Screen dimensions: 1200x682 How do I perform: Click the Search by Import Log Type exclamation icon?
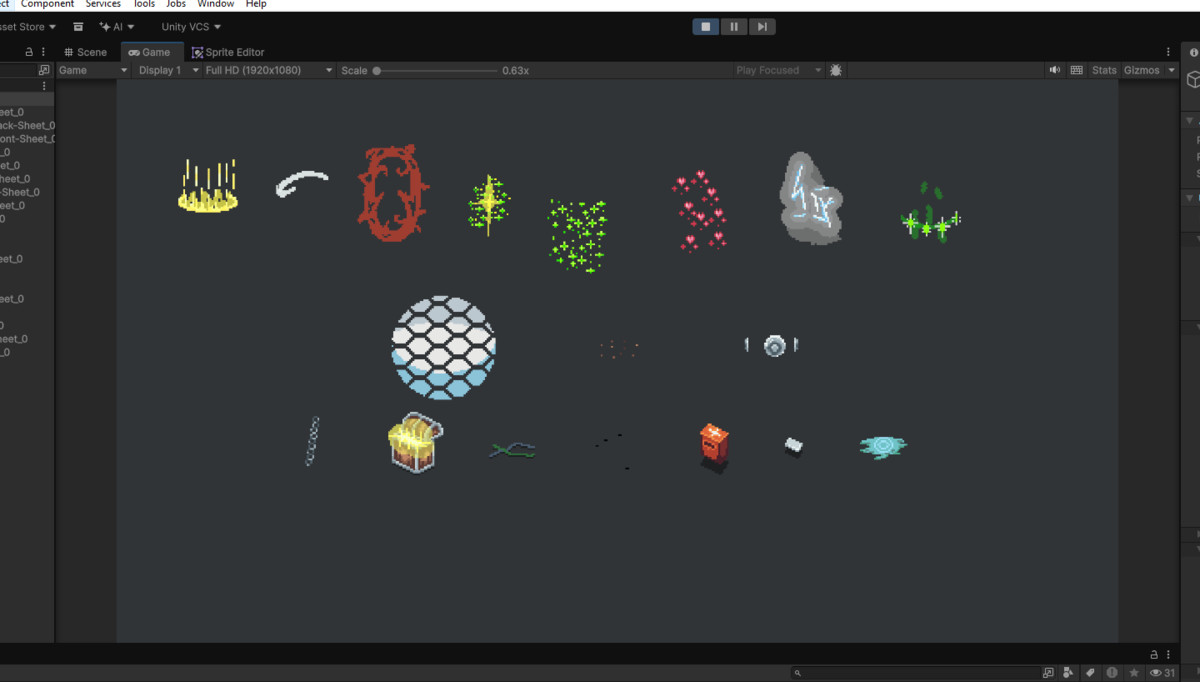[1112, 673]
